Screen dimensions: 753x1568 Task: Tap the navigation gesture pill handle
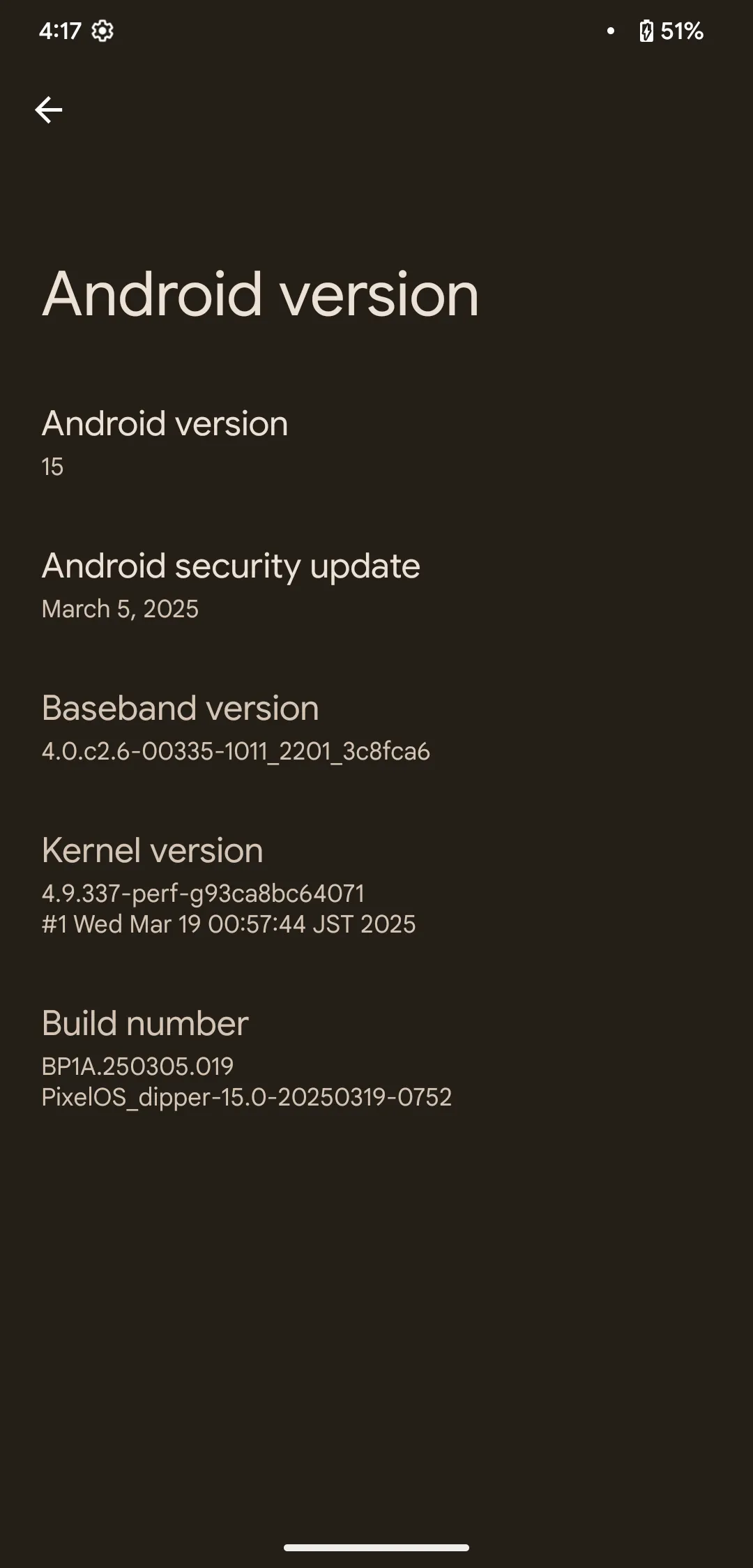click(376, 1548)
